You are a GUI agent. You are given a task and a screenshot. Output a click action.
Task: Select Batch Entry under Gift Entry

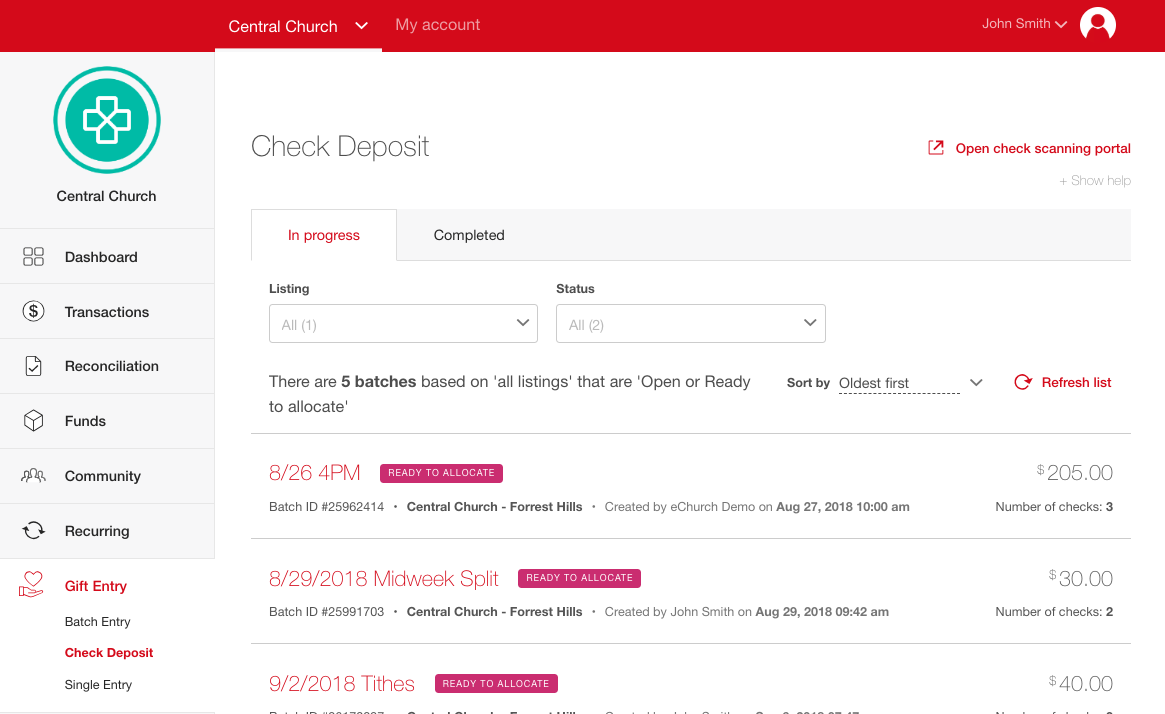tap(98, 621)
